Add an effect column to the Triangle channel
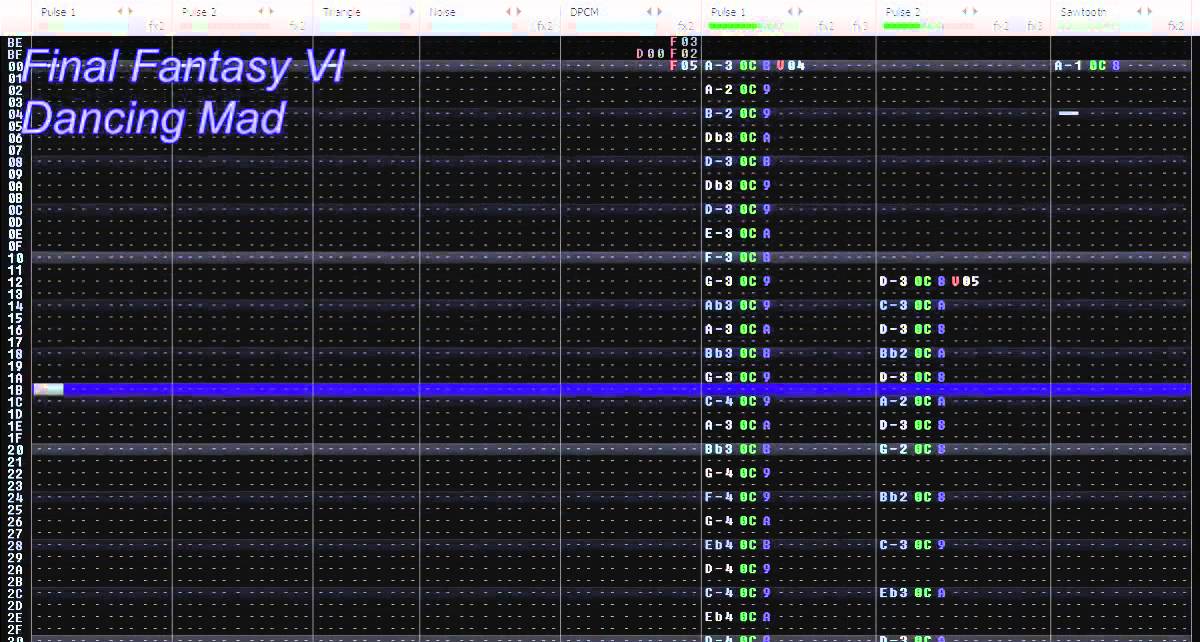This screenshot has height=642, width=1200. [413, 12]
